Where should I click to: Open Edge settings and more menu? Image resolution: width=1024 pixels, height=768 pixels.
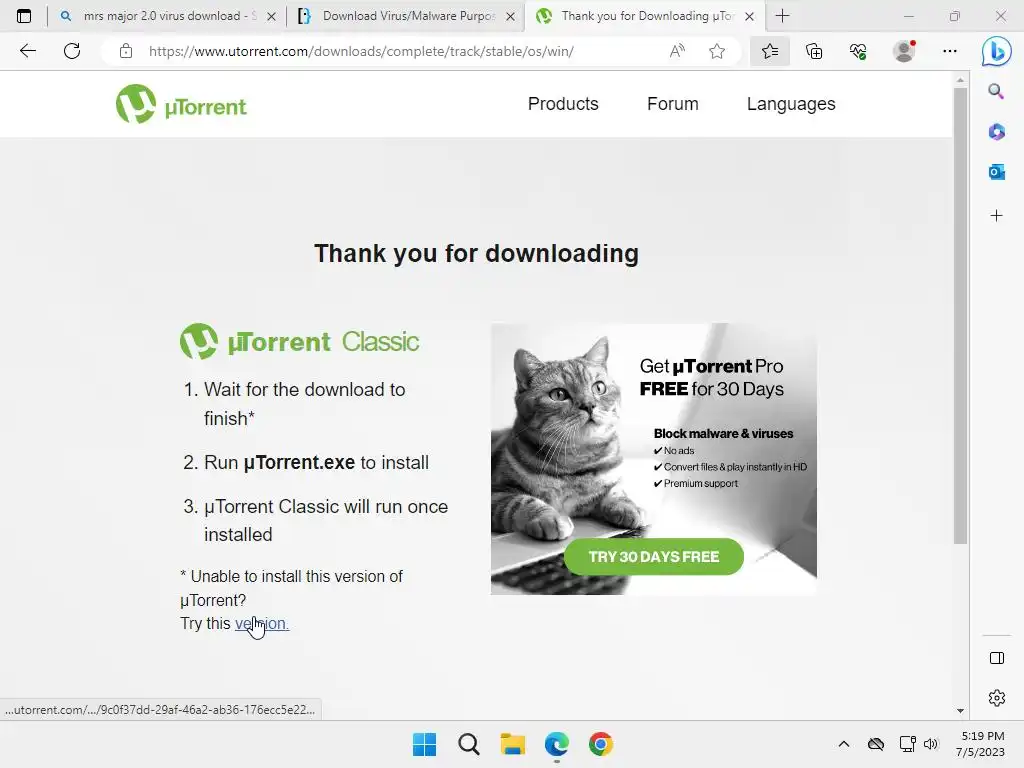coord(950,51)
